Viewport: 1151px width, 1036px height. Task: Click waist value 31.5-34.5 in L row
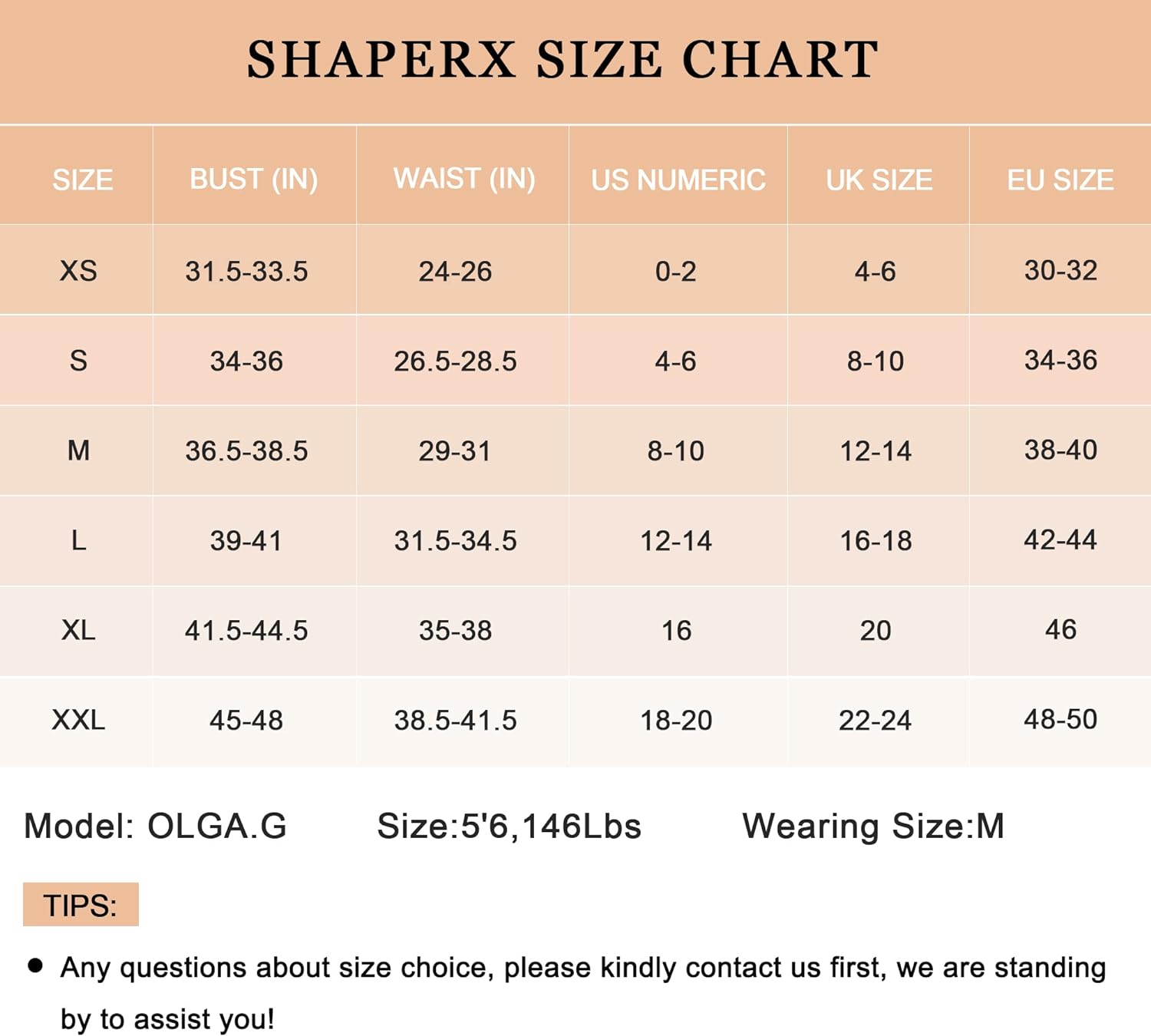(x=455, y=541)
